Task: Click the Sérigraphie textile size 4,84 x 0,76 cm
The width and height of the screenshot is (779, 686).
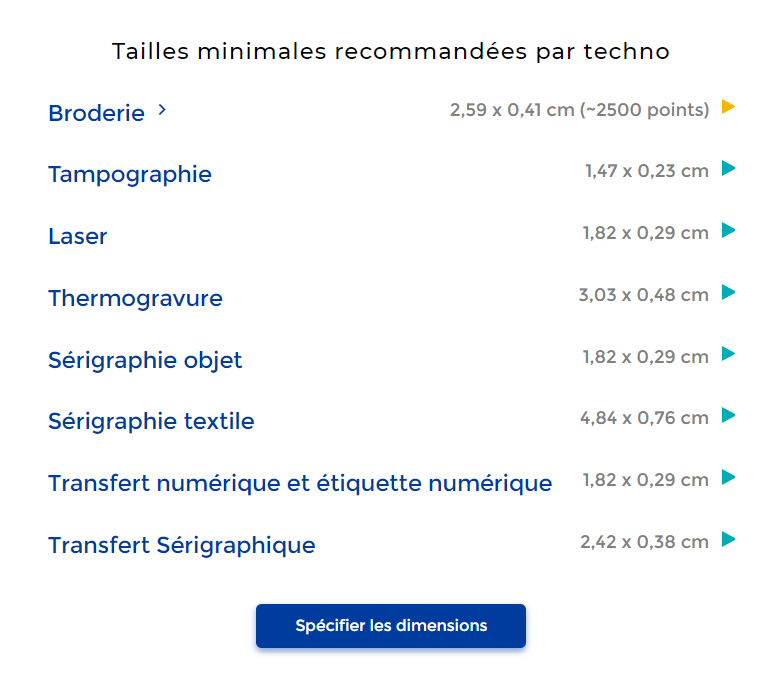Action: pos(644,418)
